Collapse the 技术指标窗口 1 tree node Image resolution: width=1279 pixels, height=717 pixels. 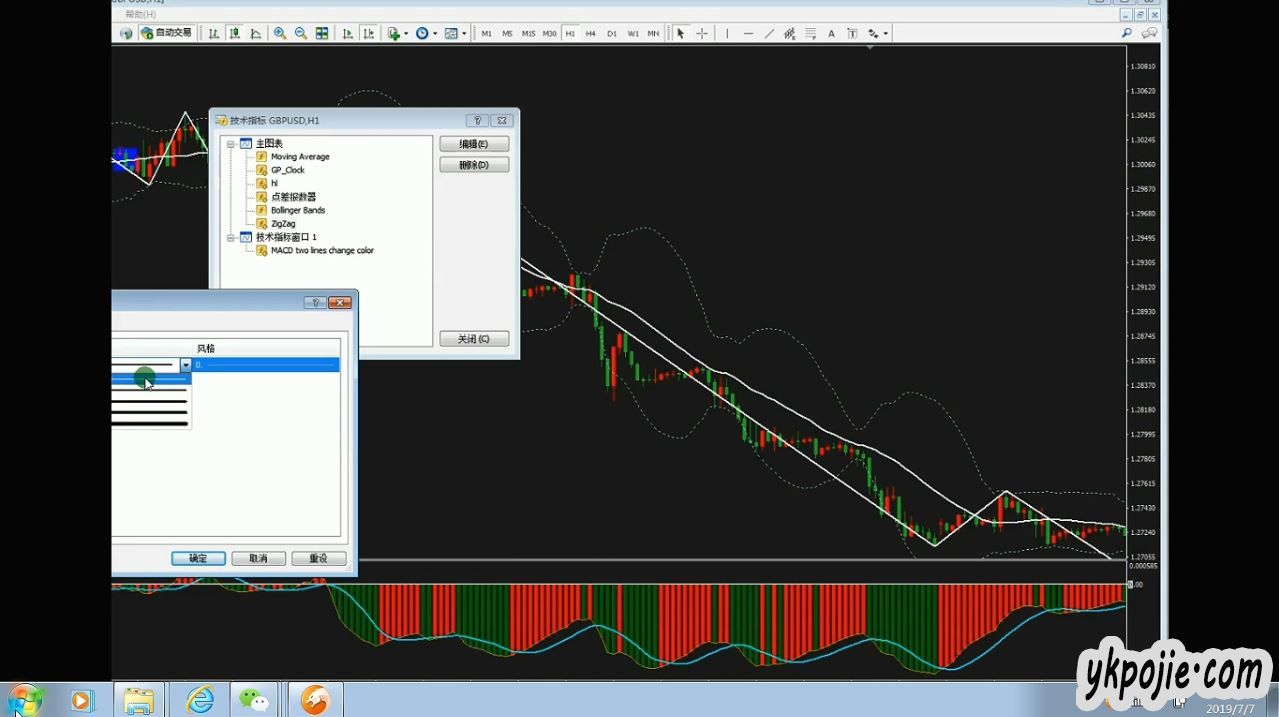click(231, 238)
